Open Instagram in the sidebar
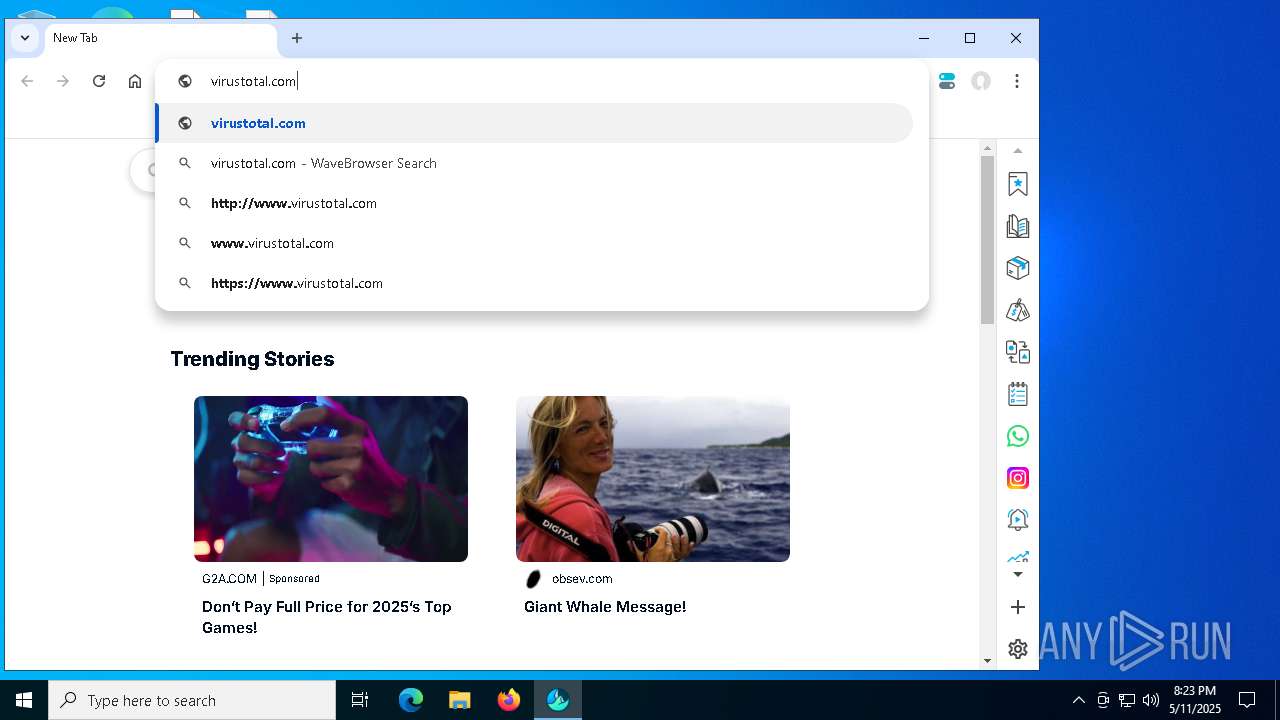The image size is (1280, 720). click(x=1018, y=478)
